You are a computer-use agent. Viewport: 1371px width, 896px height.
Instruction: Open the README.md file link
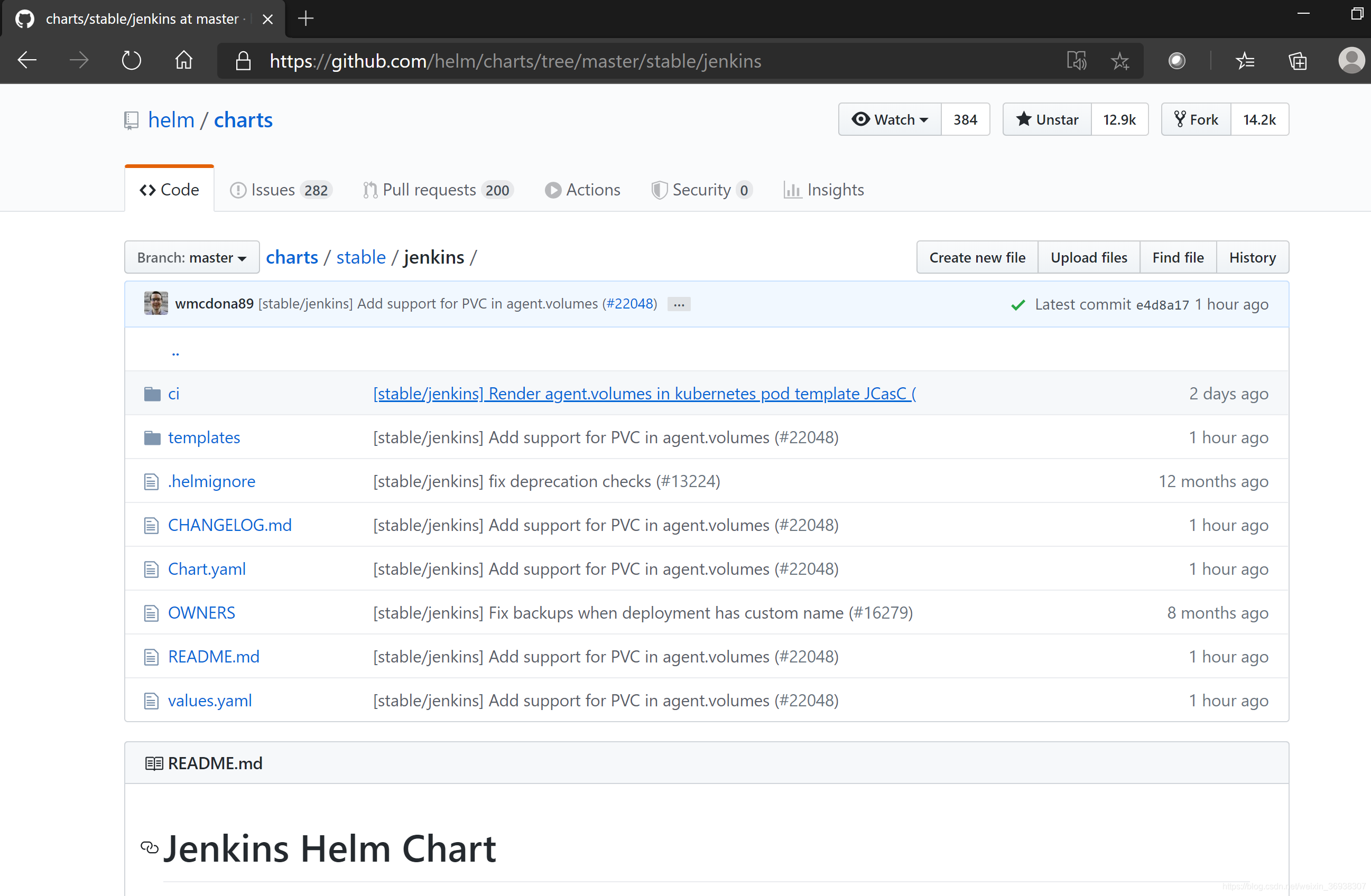coord(213,656)
